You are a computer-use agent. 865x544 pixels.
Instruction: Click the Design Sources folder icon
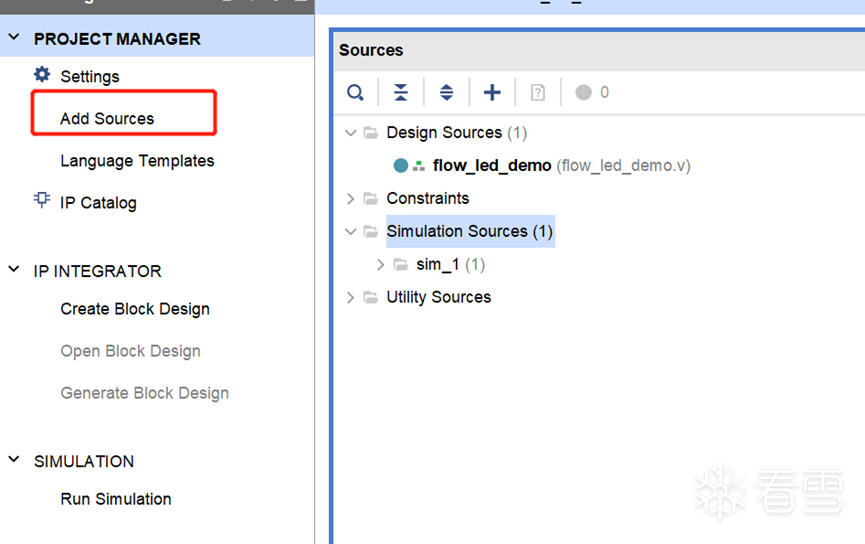(371, 133)
